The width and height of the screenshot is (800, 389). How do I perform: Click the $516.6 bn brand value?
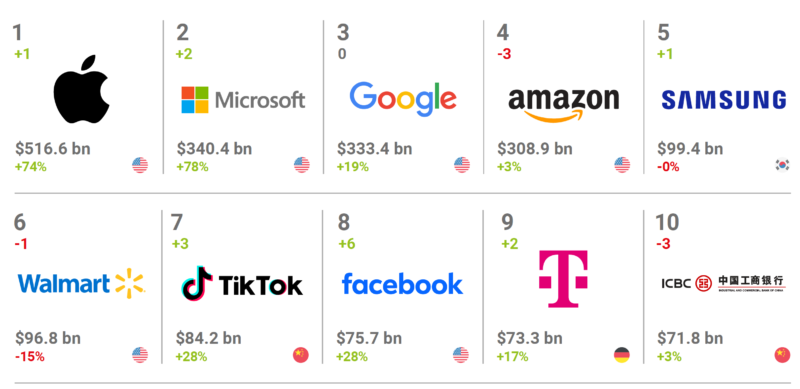53,149
